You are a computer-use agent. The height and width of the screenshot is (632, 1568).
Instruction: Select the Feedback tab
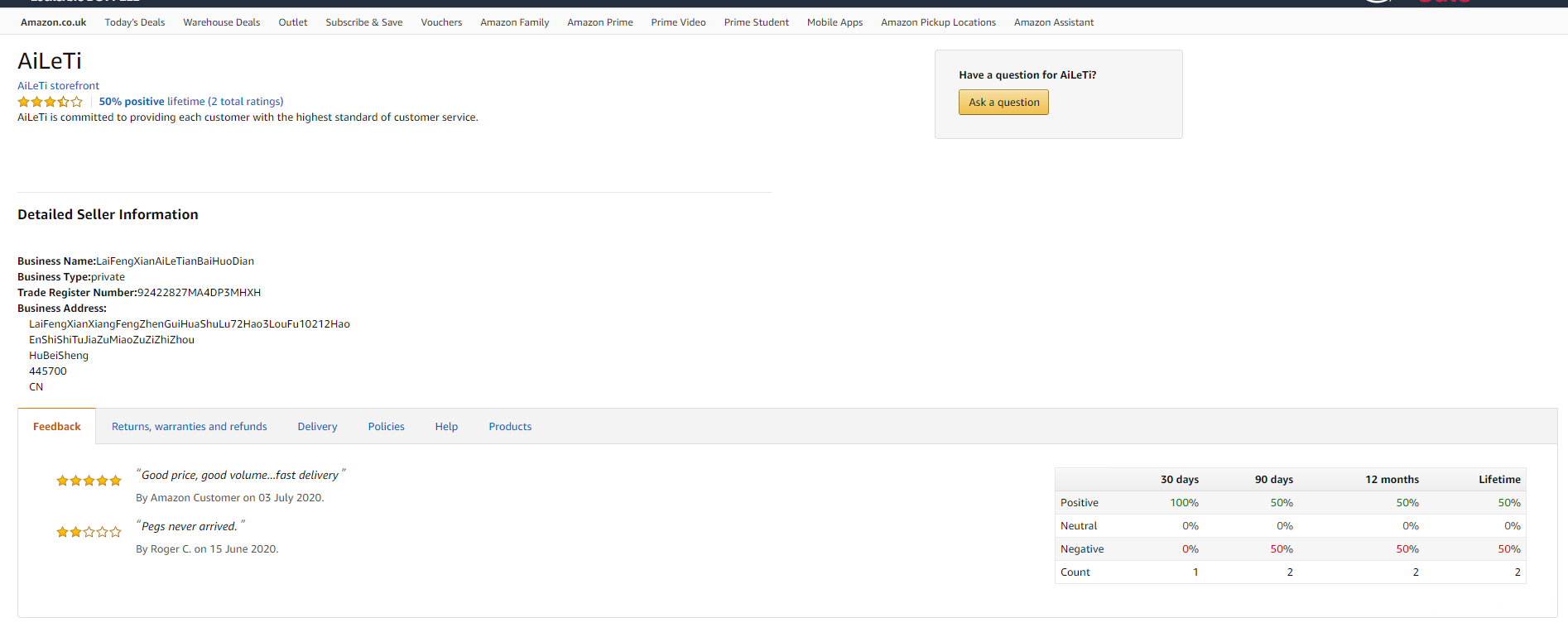coord(57,427)
